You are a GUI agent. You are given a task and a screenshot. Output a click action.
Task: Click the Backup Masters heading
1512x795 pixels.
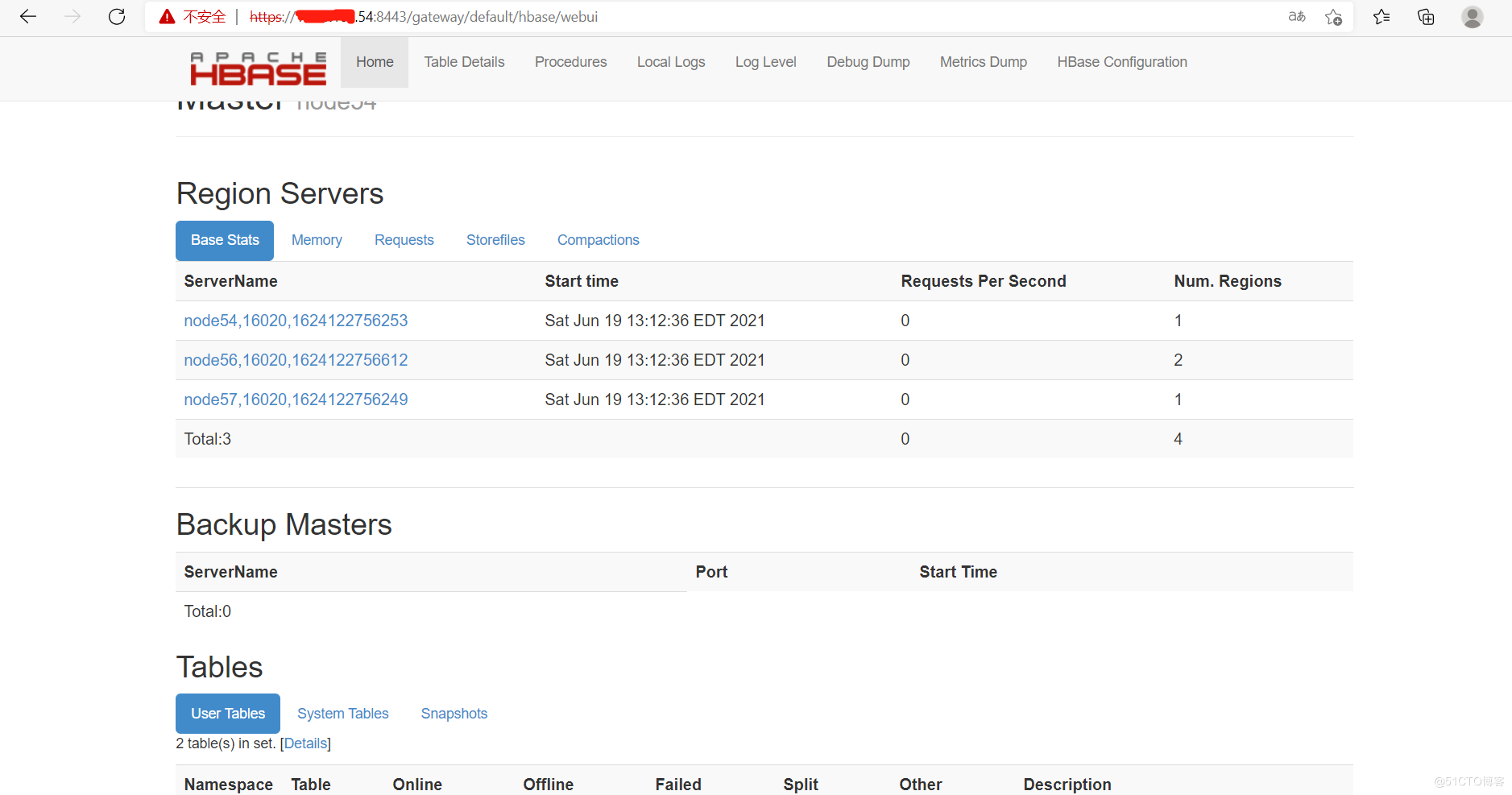(x=284, y=524)
